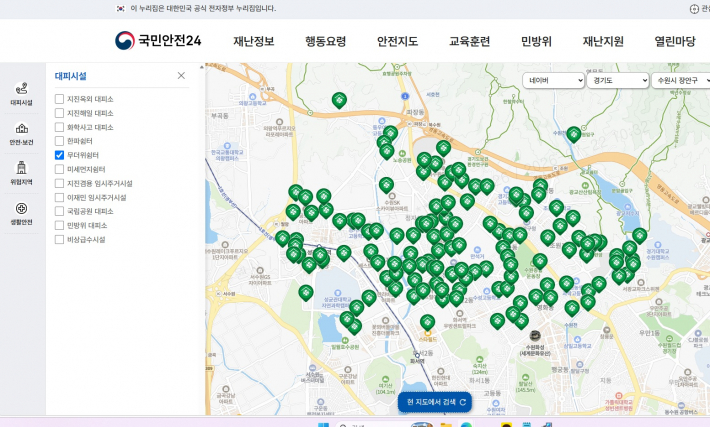Click the 만석거 map label
710x427 pixels.
pyautogui.click(x=477, y=256)
